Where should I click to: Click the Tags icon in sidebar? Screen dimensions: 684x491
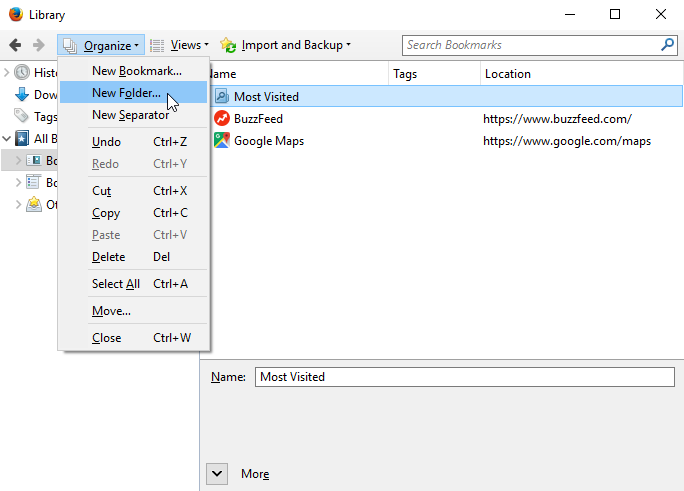pyautogui.click(x=22, y=117)
